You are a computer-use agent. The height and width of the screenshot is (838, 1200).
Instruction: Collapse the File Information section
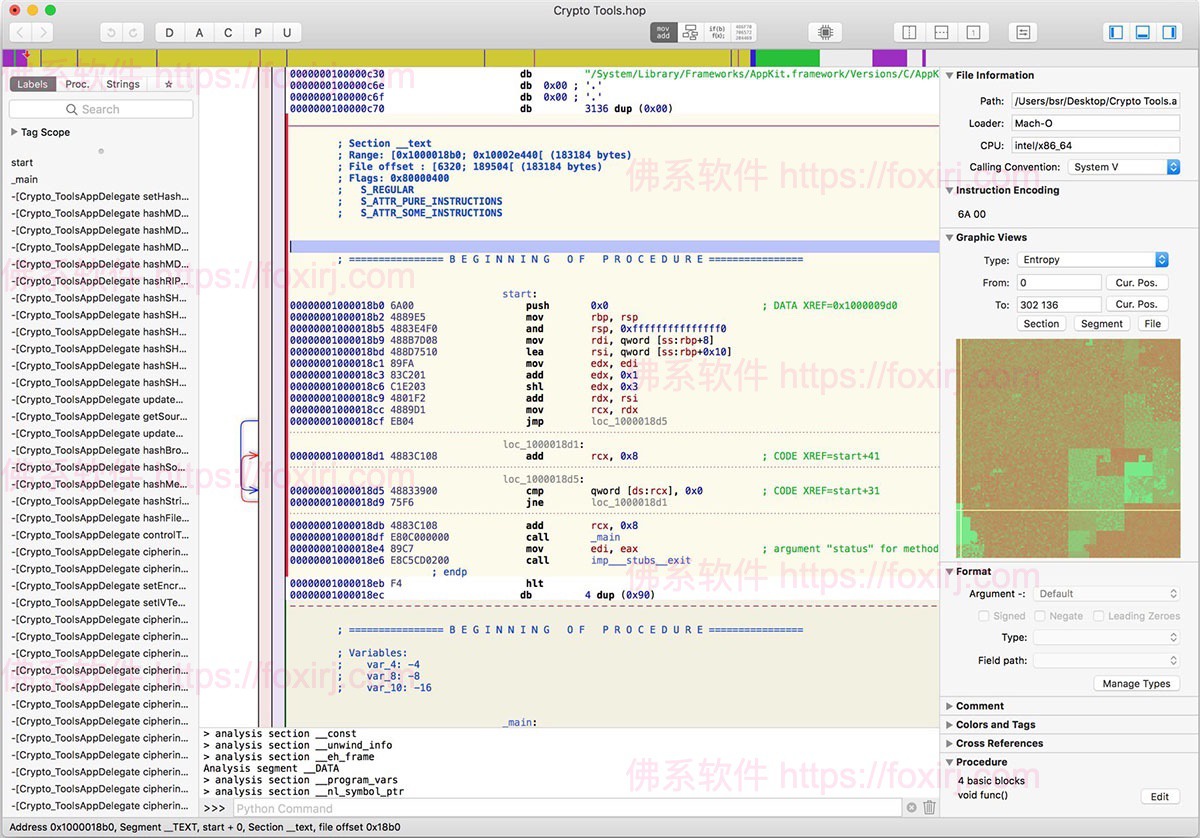click(x=950, y=75)
